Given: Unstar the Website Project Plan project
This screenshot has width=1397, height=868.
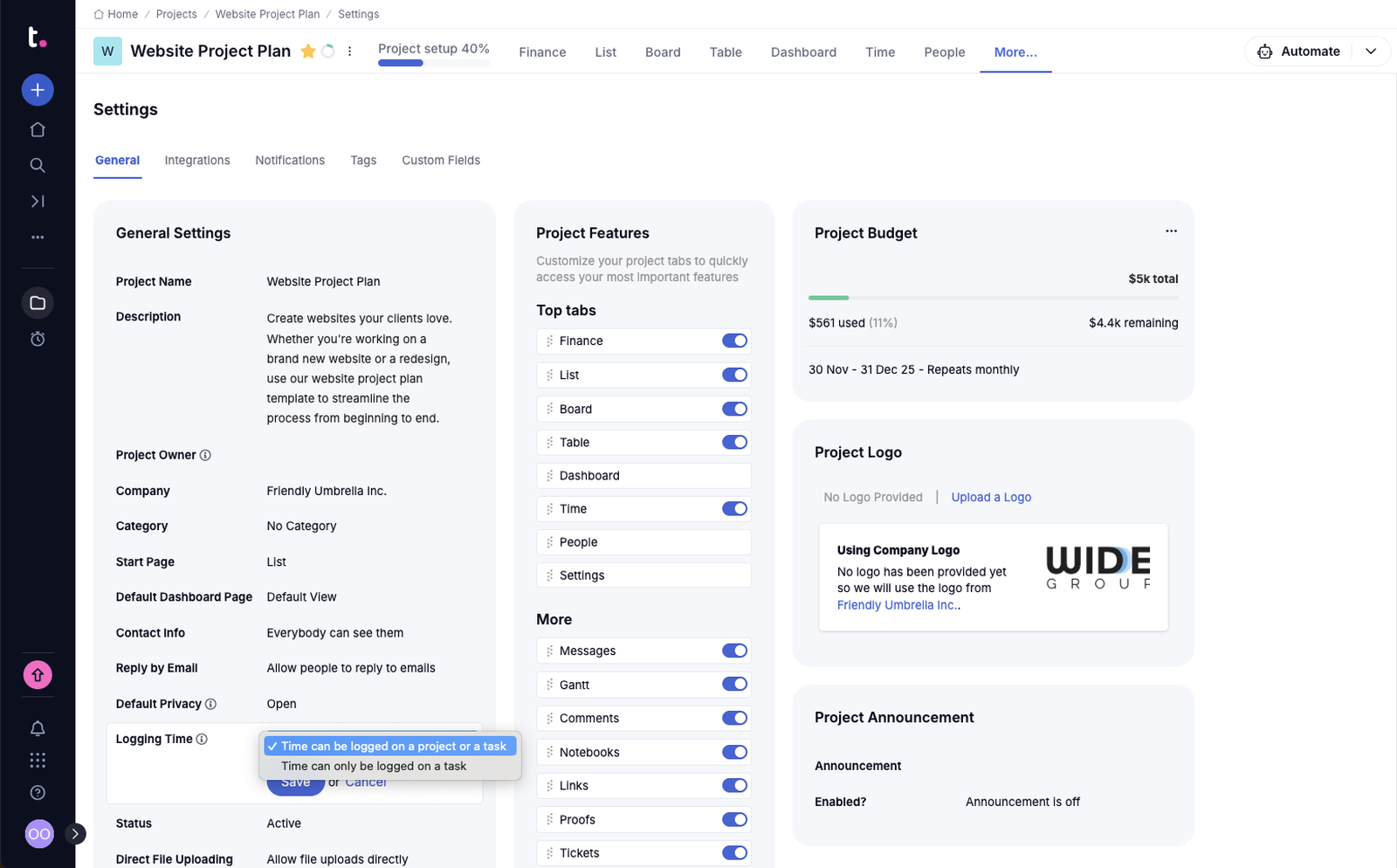Looking at the screenshot, I should [308, 52].
